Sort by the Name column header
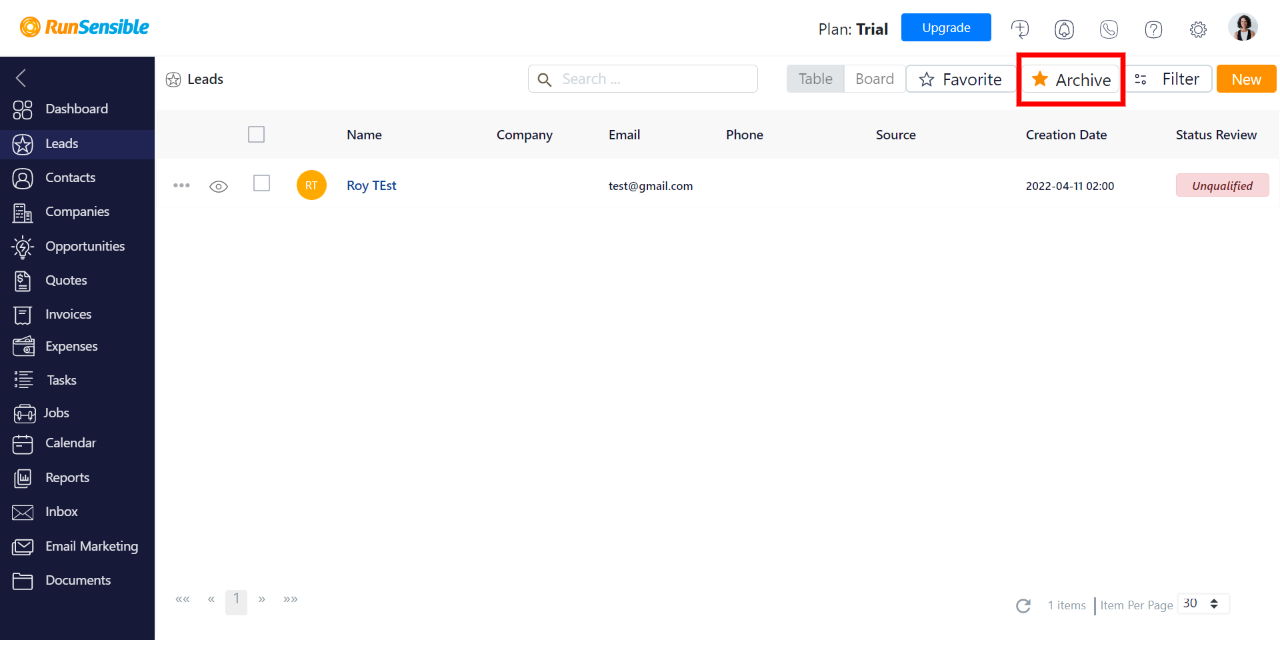 point(364,135)
